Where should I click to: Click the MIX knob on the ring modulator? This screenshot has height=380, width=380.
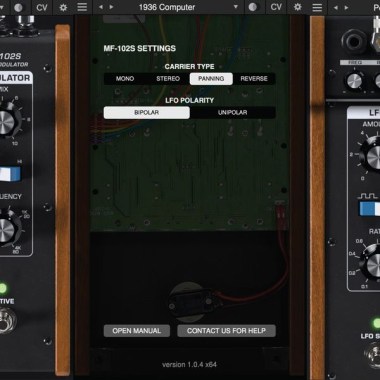[6, 122]
